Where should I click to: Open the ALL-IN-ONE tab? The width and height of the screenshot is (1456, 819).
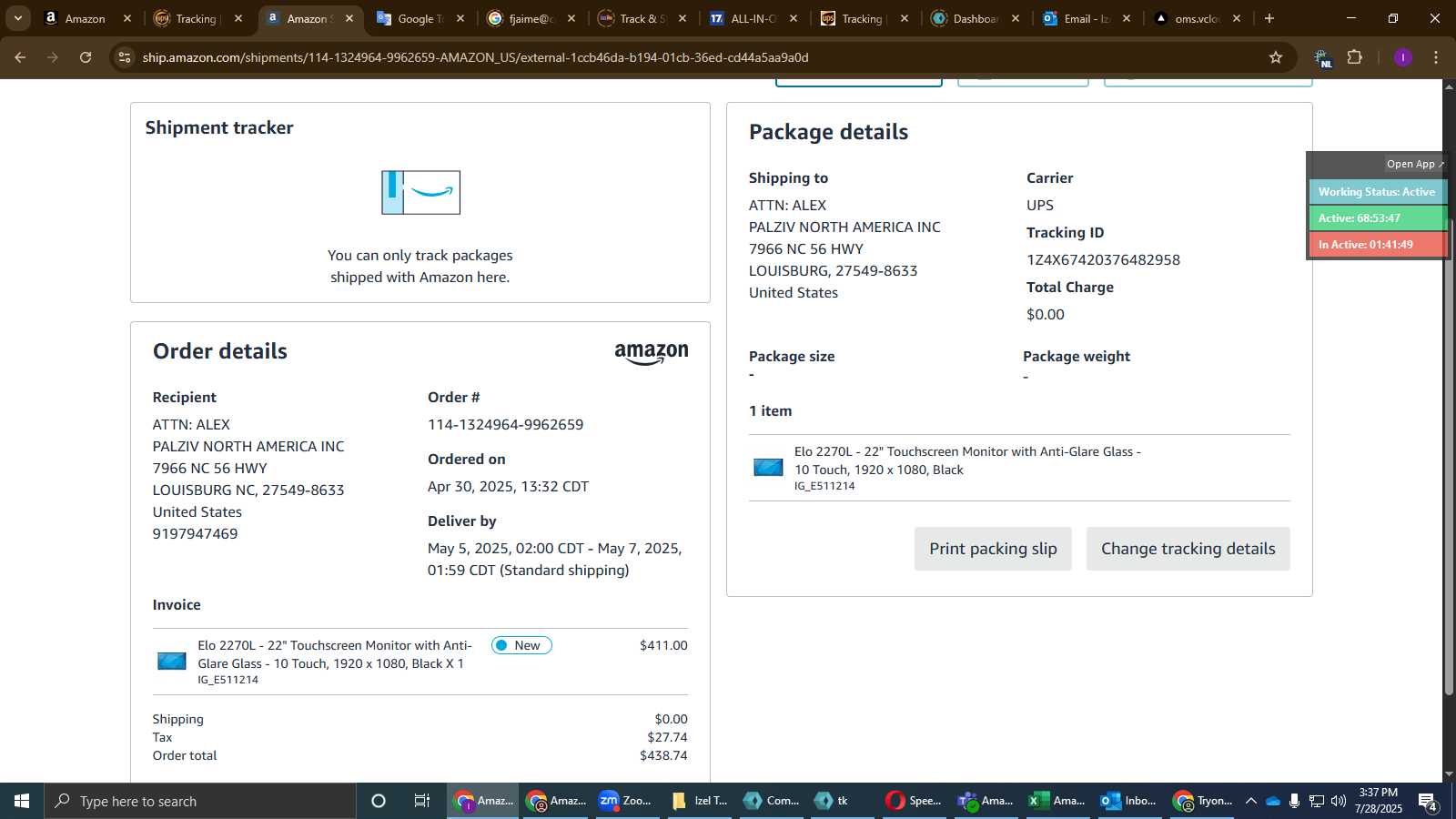tap(753, 18)
